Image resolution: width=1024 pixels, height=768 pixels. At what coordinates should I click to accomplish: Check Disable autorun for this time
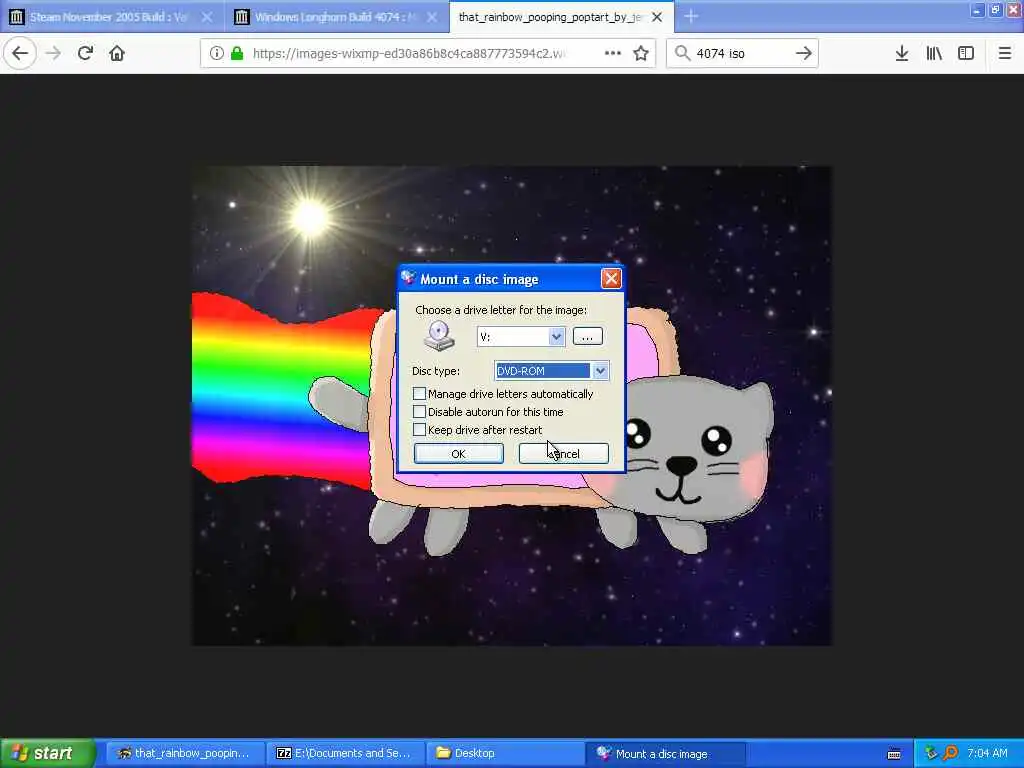419,412
